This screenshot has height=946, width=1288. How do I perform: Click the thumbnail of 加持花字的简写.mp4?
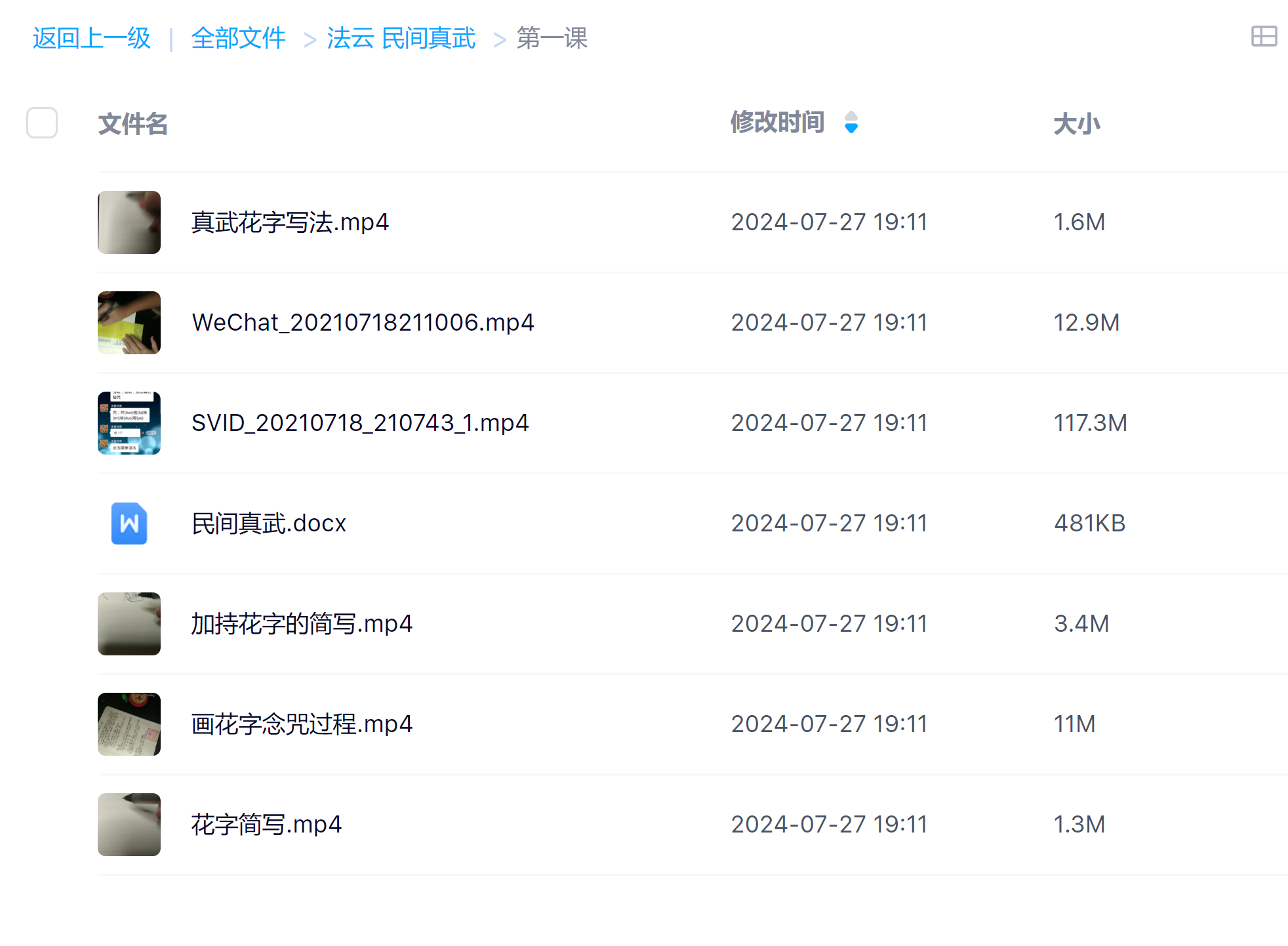[129, 624]
